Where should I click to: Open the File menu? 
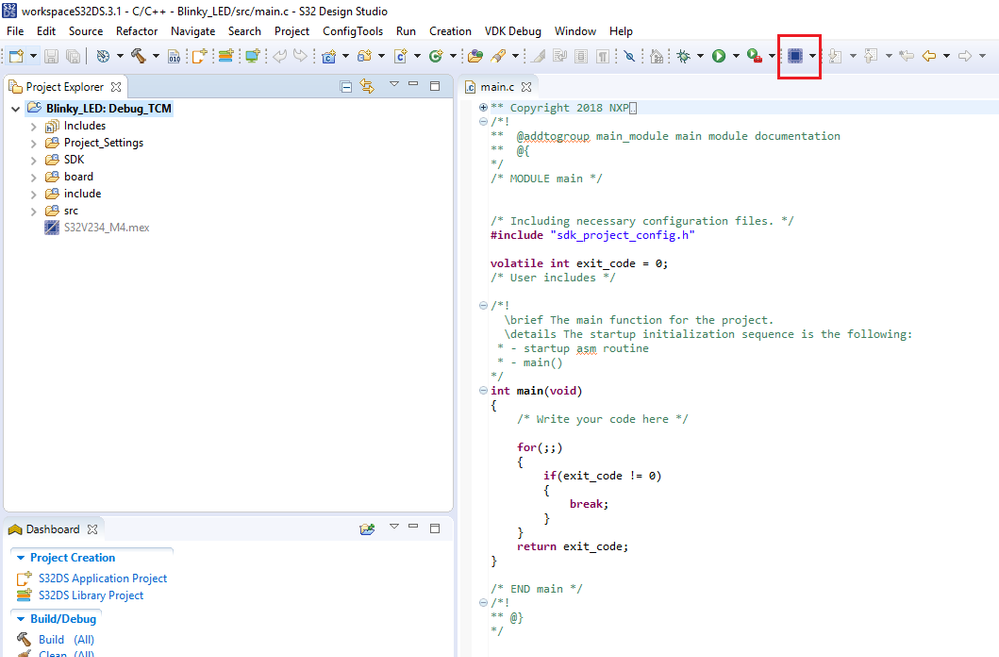[15, 31]
